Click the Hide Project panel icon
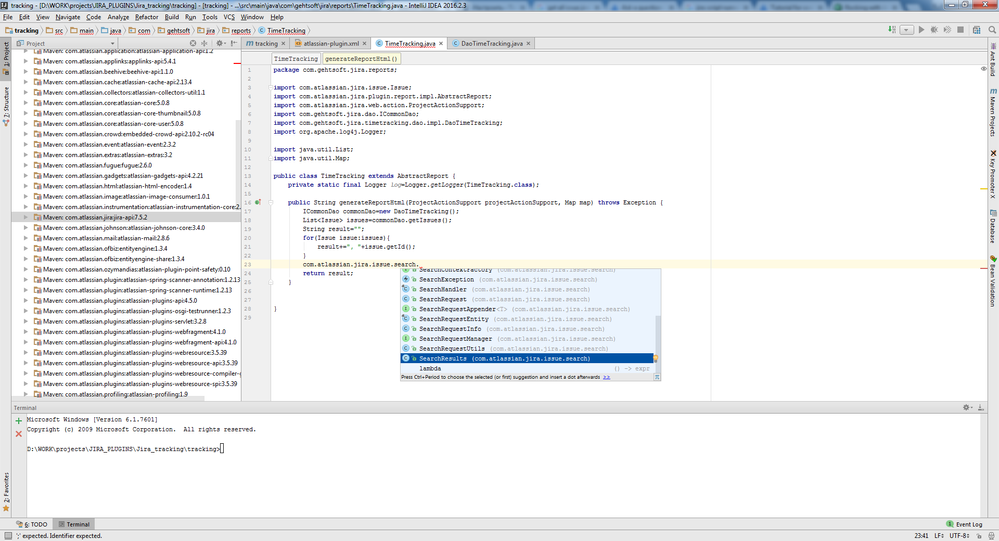The width and height of the screenshot is (999, 541). pyautogui.click(x=232, y=43)
